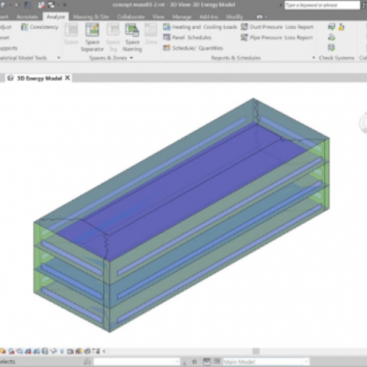
Task: Select the Space tool icon
Action: pyautogui.click(x=71, y=30)
